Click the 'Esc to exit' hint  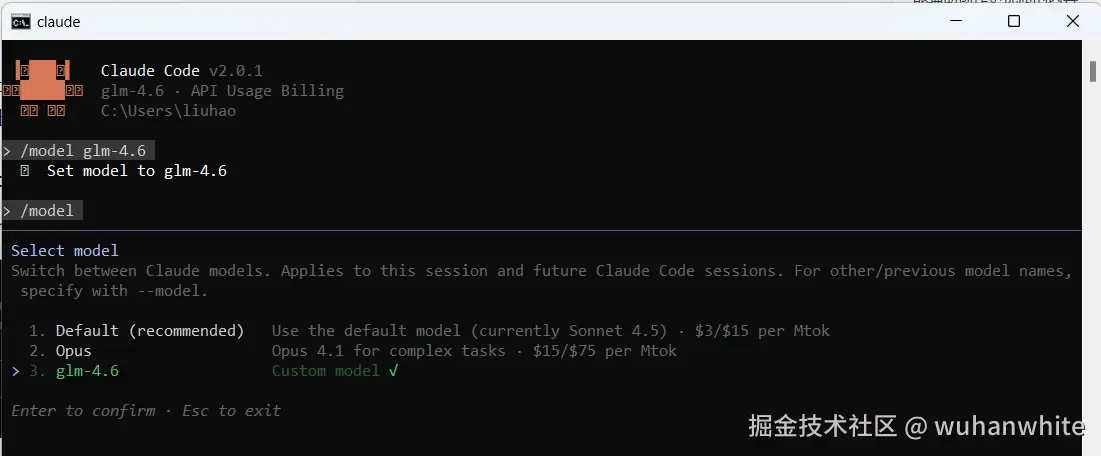tap(231, 411)
